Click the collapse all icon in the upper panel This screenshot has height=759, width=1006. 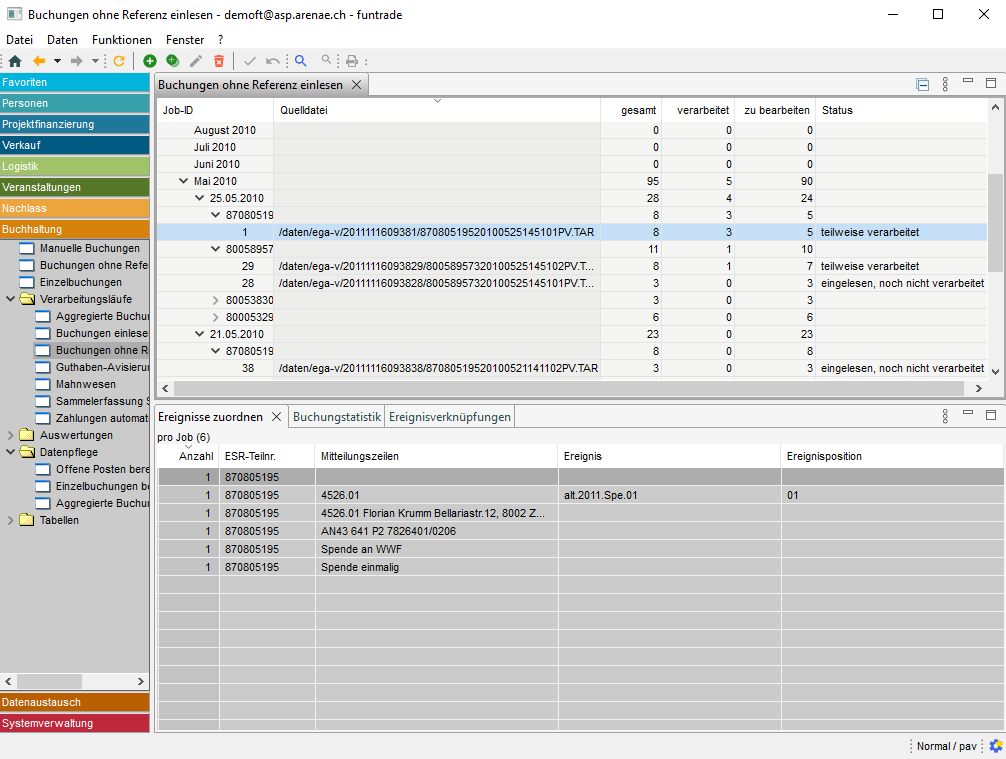[x=923, y=85]
